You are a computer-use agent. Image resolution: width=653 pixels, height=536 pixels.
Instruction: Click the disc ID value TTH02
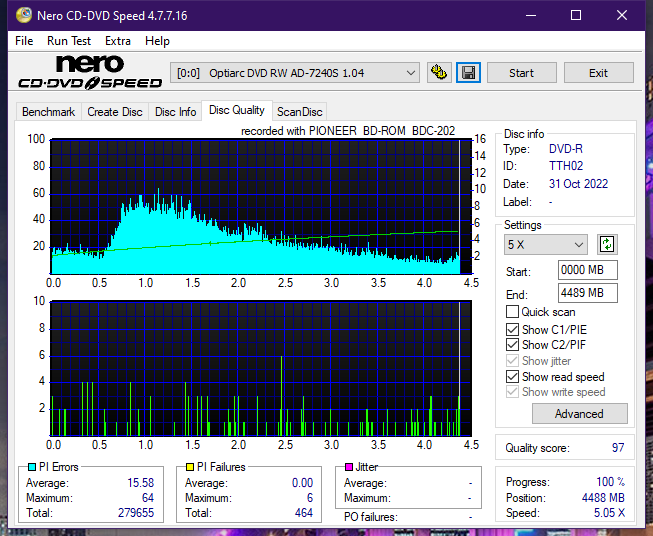pyautogui.click(x=566, y=166)
